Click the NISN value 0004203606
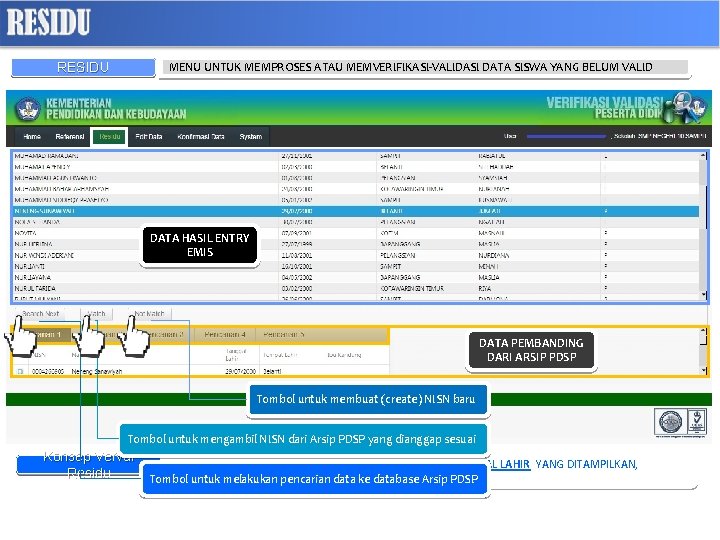This screenshot has height=540, width=720. point(48,371)
